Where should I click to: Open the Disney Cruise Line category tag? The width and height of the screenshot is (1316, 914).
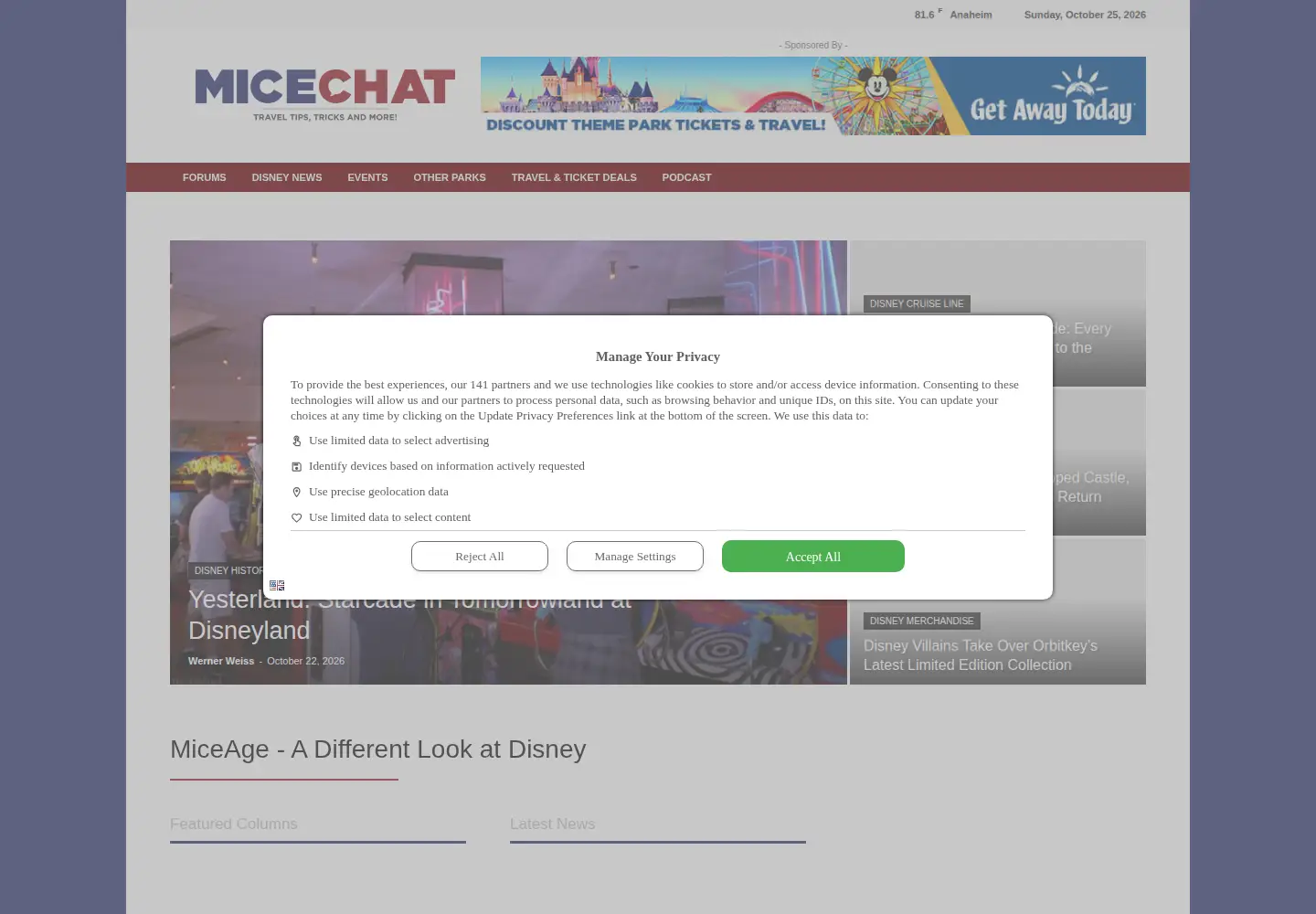(x=917, y=303)
